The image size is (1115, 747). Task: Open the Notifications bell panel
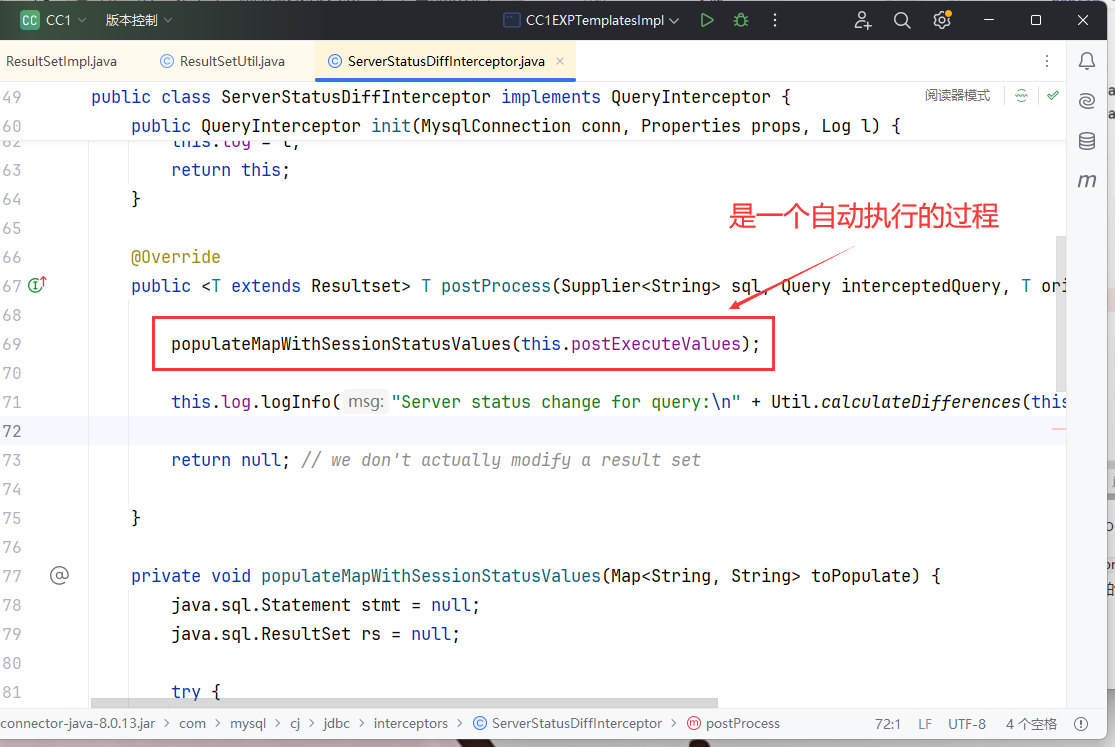tap(1087, 61)
